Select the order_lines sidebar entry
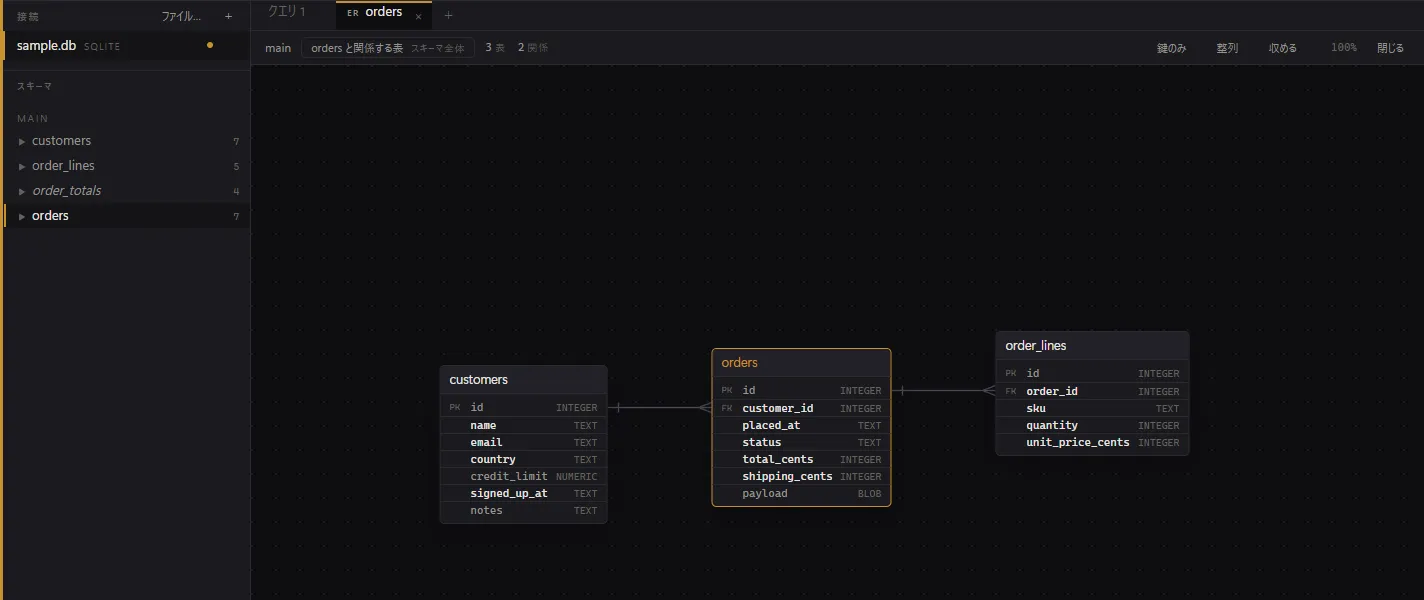The height and width of the screenshot is (600, 1424). tap(127, 166)
